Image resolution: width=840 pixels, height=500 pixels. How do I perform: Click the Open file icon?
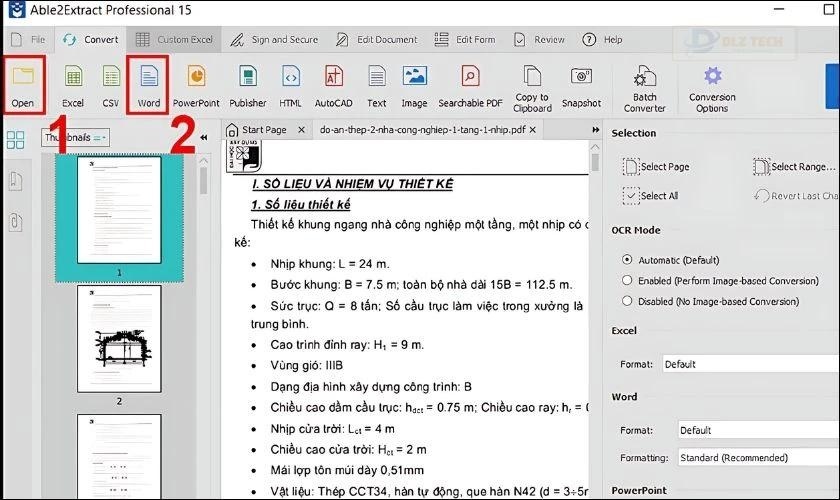[x=23, y=77]
